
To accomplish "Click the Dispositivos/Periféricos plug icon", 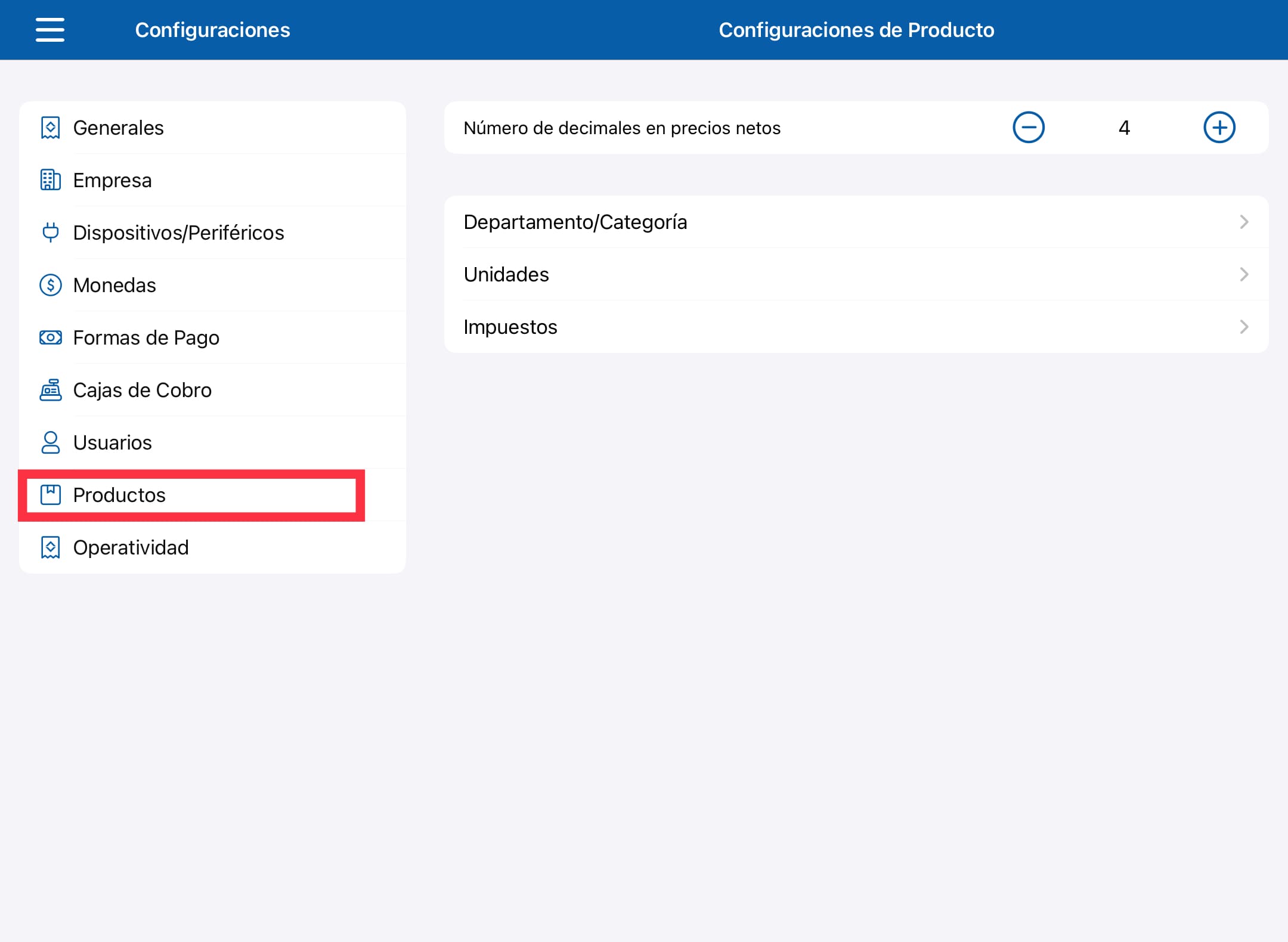I will point(51,233).
